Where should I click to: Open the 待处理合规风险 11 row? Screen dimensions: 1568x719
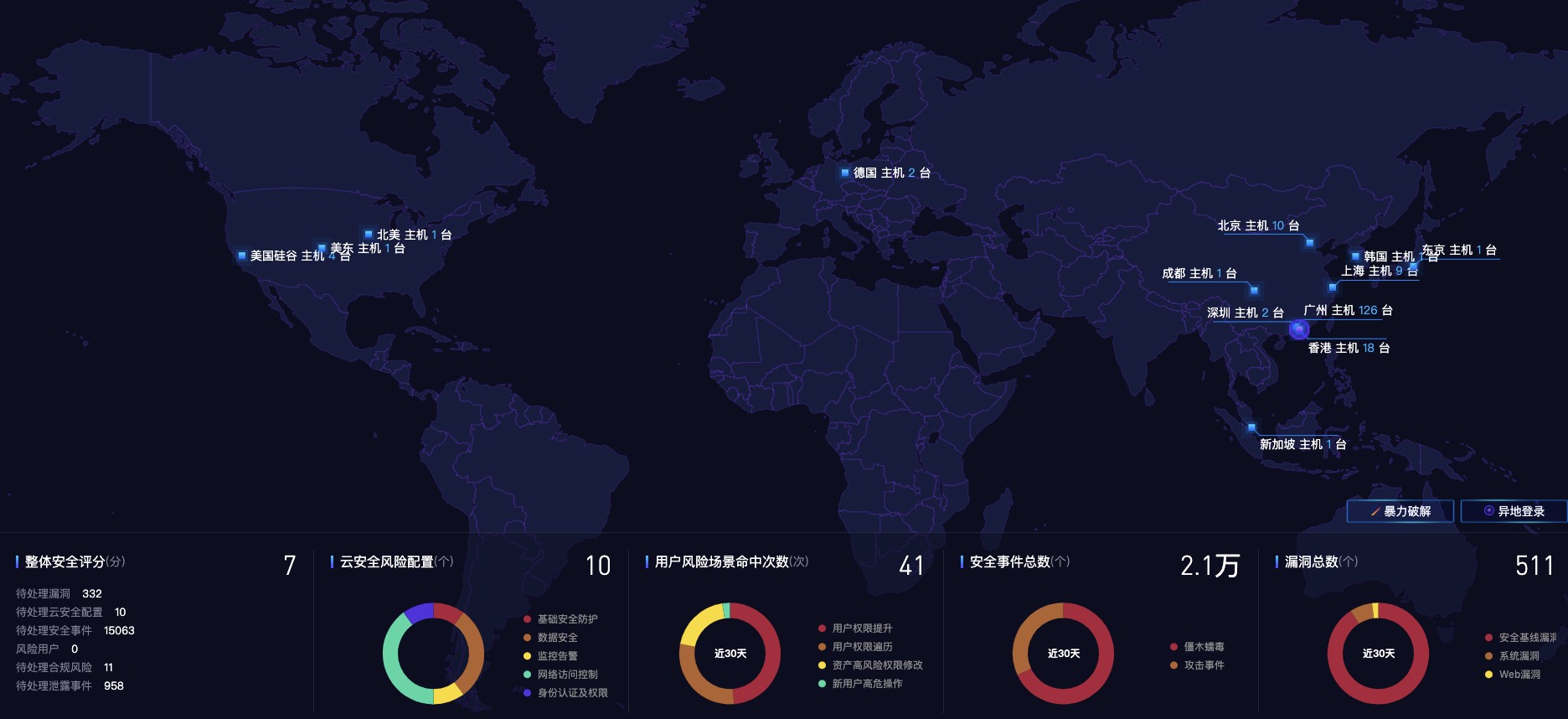64,667
